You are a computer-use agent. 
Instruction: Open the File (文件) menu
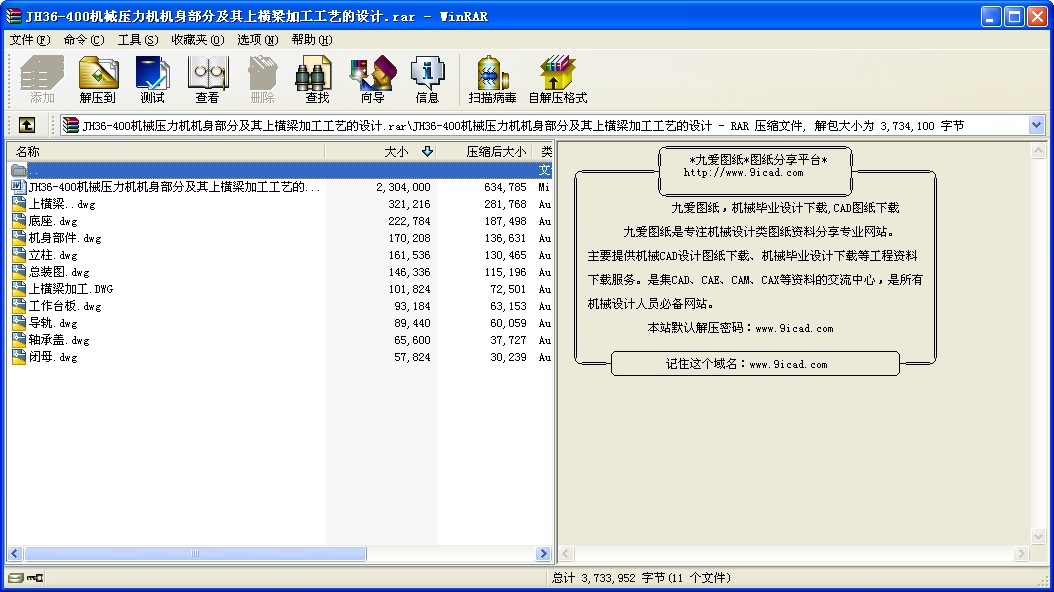pos(29,40)
